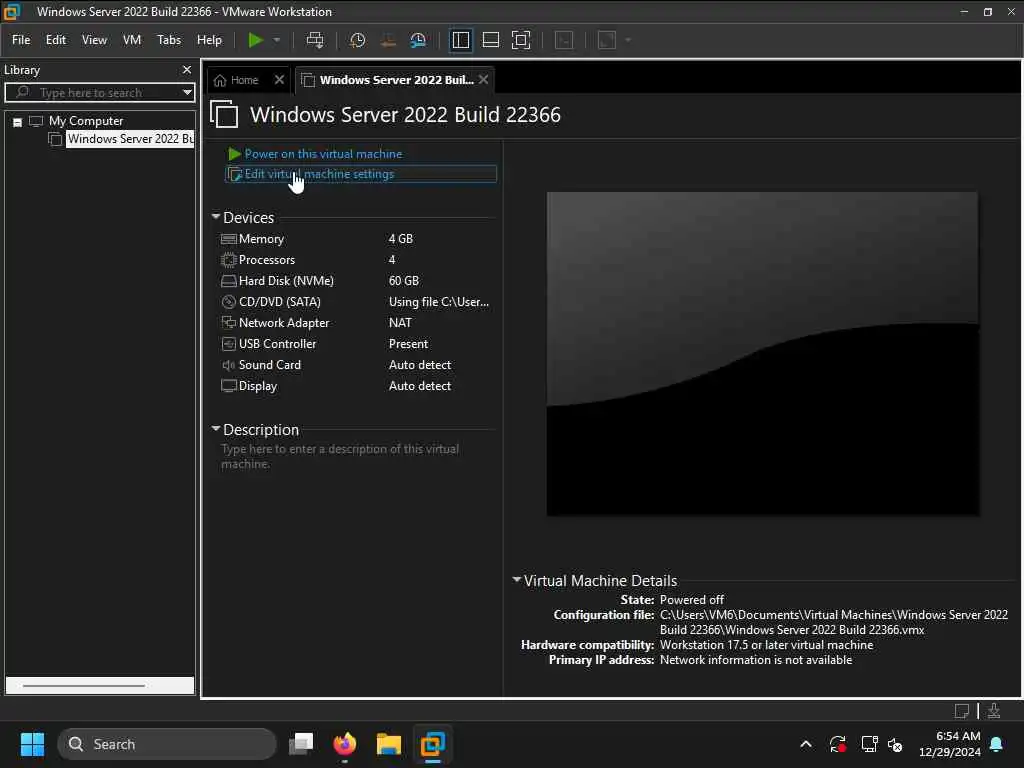Screen dimensions: 1024x768
Task: Click the CD/DVD (SATA) disc icon
Action: point(229,302)
